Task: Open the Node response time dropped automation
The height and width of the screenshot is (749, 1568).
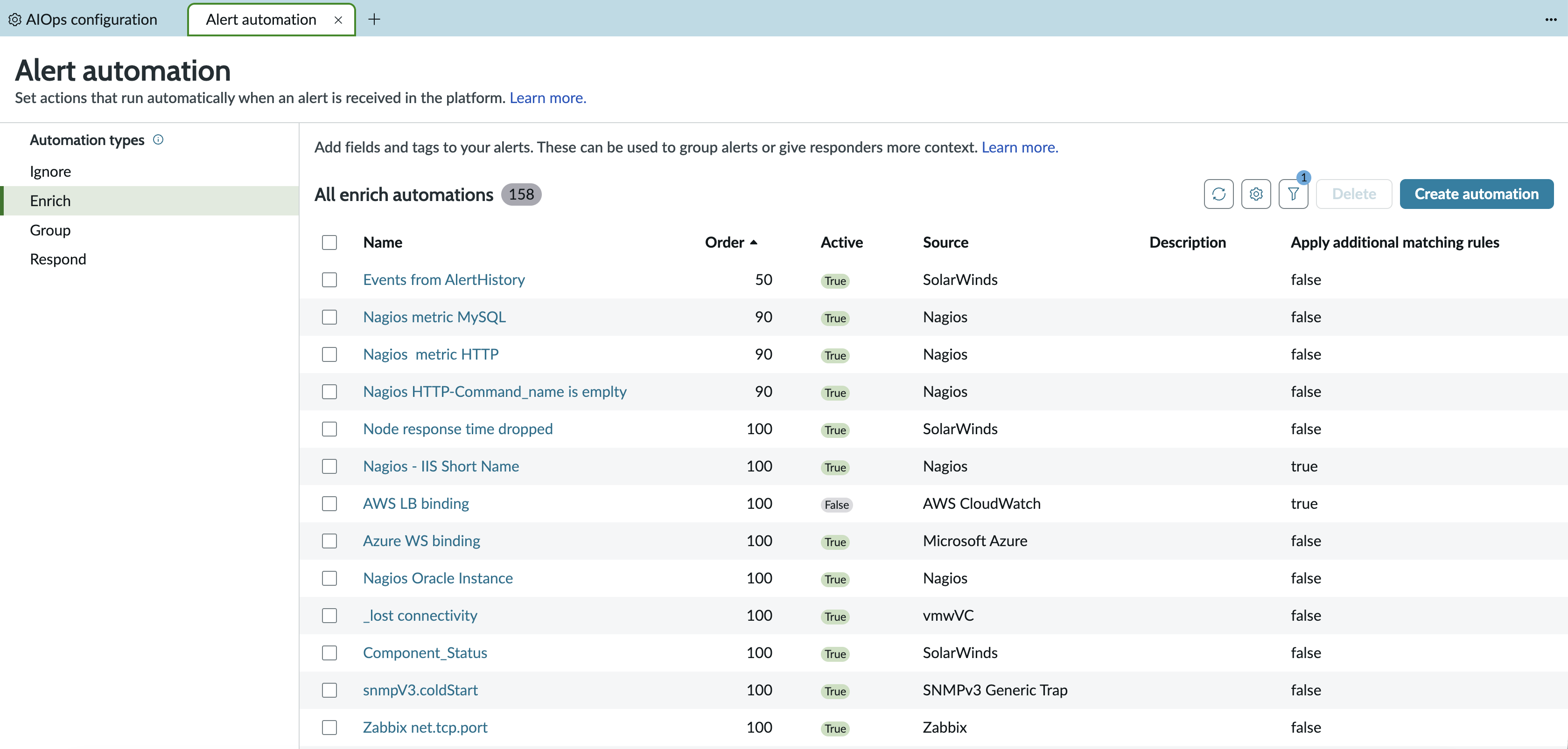Action: (458, 429)
